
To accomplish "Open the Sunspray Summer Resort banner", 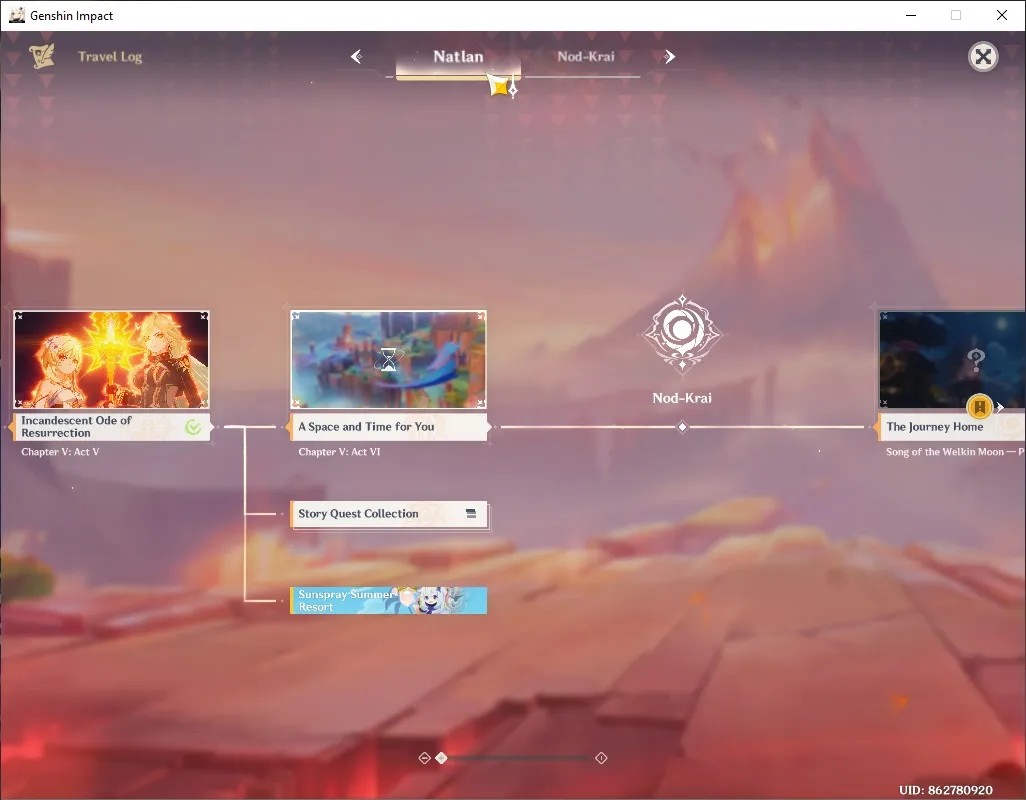I will (389, 600).
